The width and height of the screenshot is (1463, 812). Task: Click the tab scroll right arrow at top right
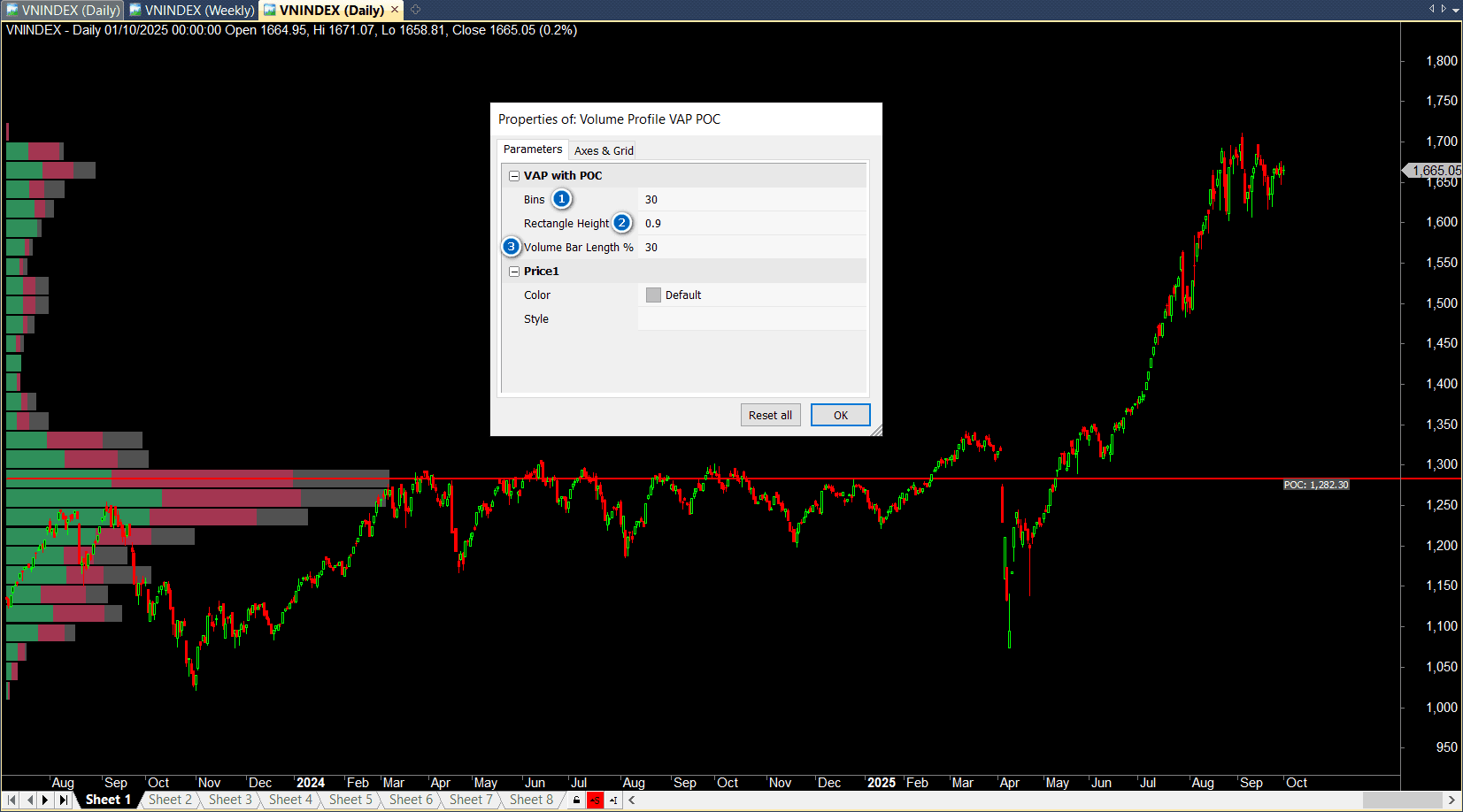1444,9
